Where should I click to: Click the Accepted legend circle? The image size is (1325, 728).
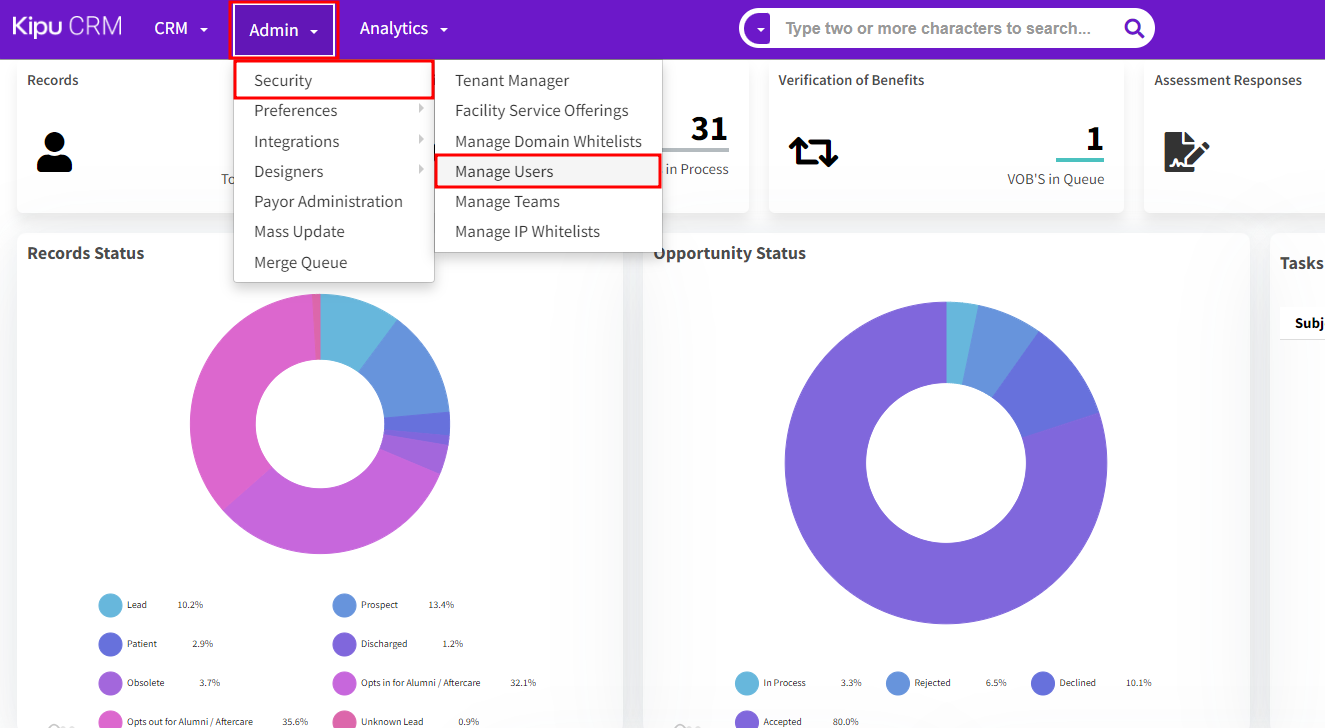(746, 721)
